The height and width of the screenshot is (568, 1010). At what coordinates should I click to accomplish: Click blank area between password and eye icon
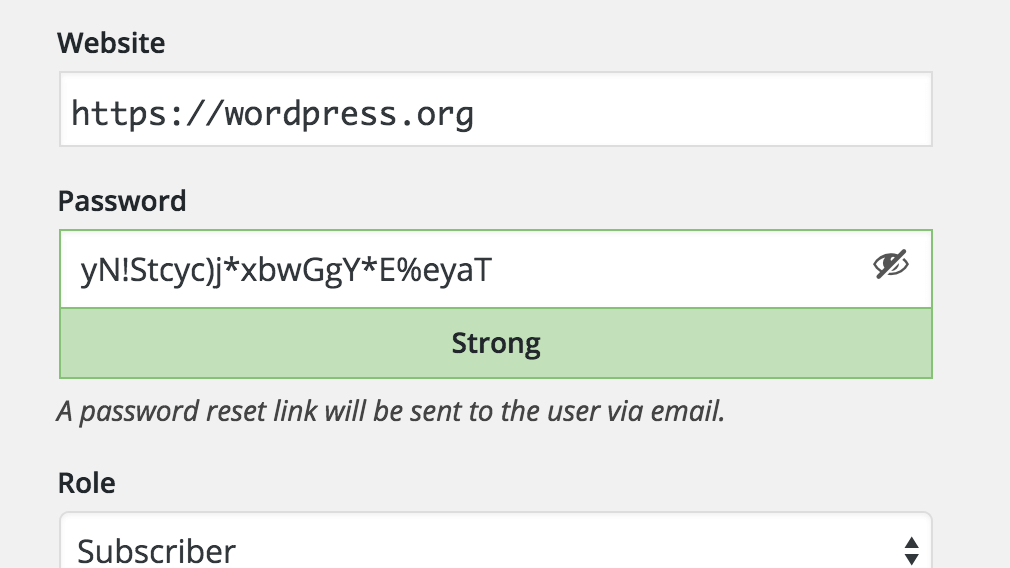(x=680, y=269)
